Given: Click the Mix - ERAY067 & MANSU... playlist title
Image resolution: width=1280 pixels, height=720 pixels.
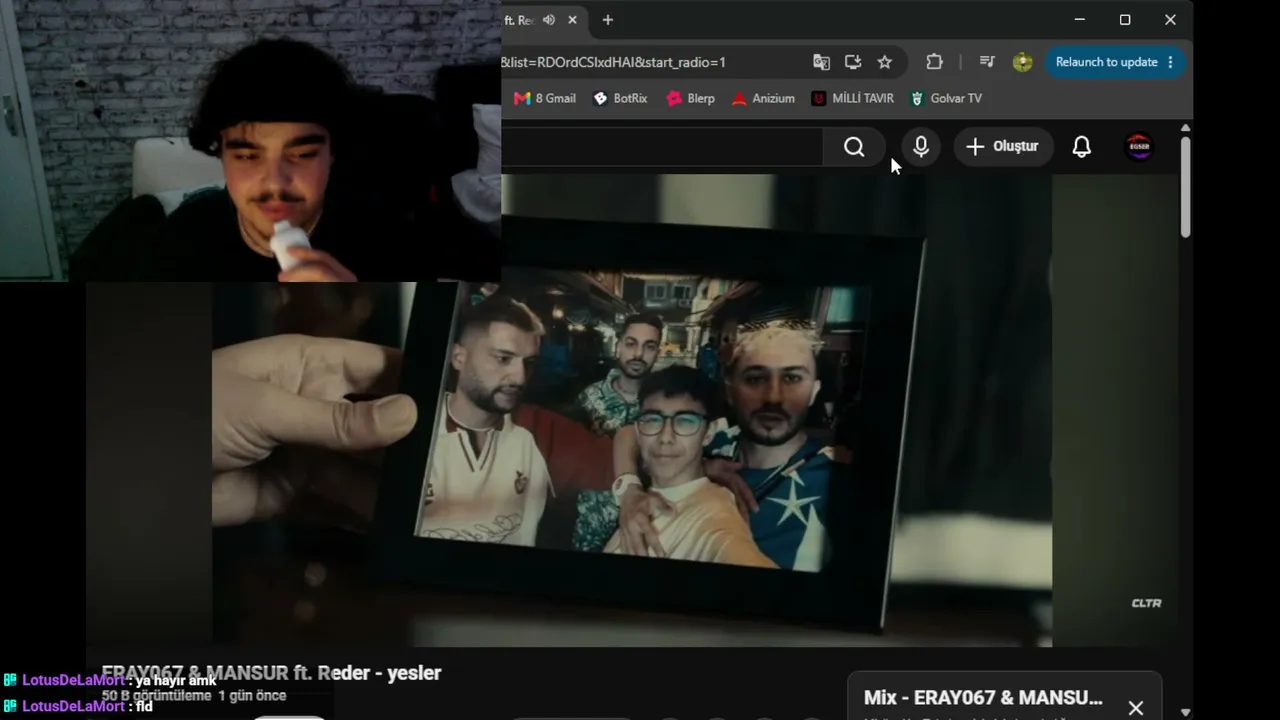Looking at the screenshot, I should pos(983,698).
